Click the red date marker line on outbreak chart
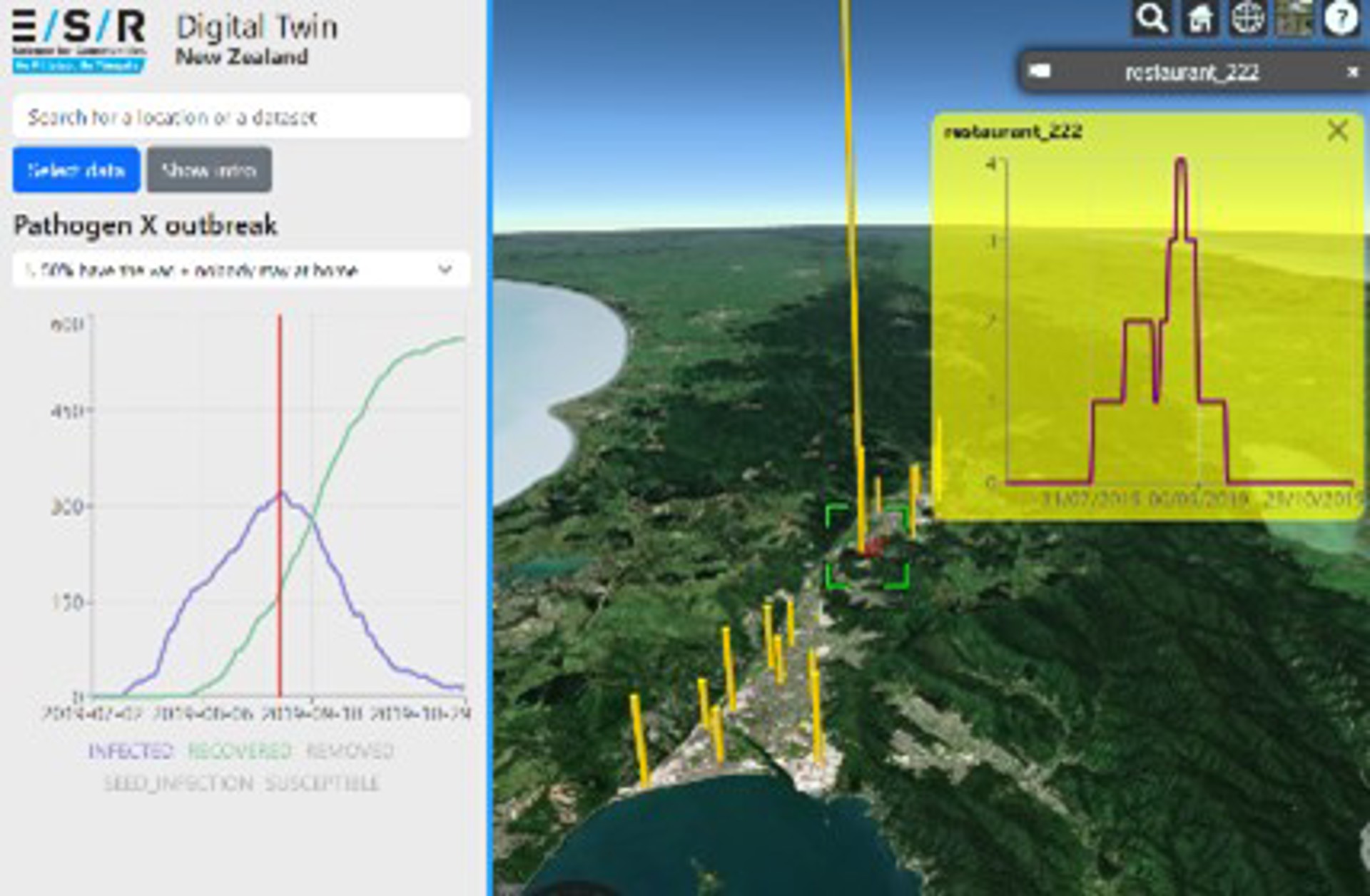 (280, 505)
